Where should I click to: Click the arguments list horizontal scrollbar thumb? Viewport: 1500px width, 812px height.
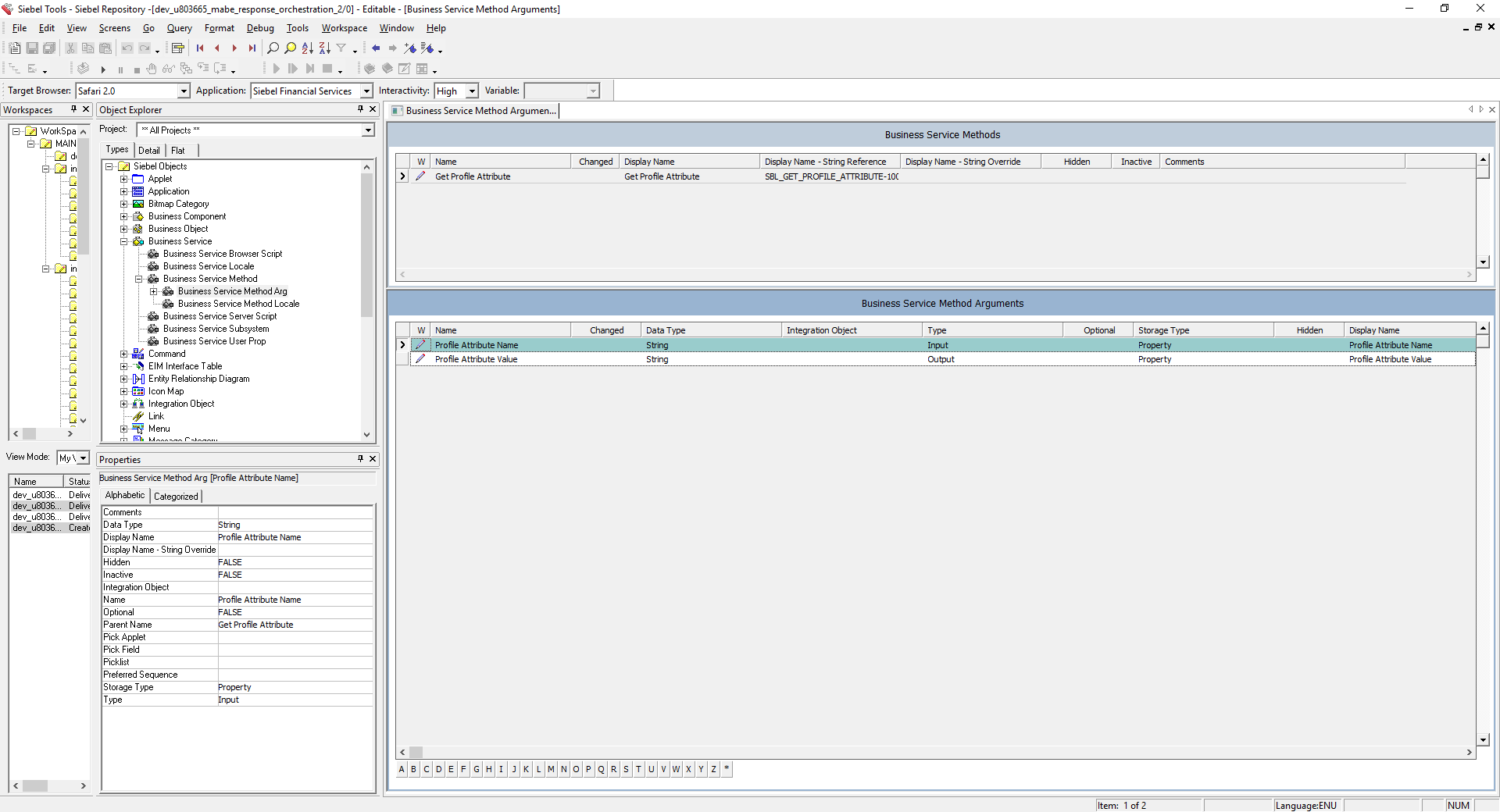click(x=416, y=753)
